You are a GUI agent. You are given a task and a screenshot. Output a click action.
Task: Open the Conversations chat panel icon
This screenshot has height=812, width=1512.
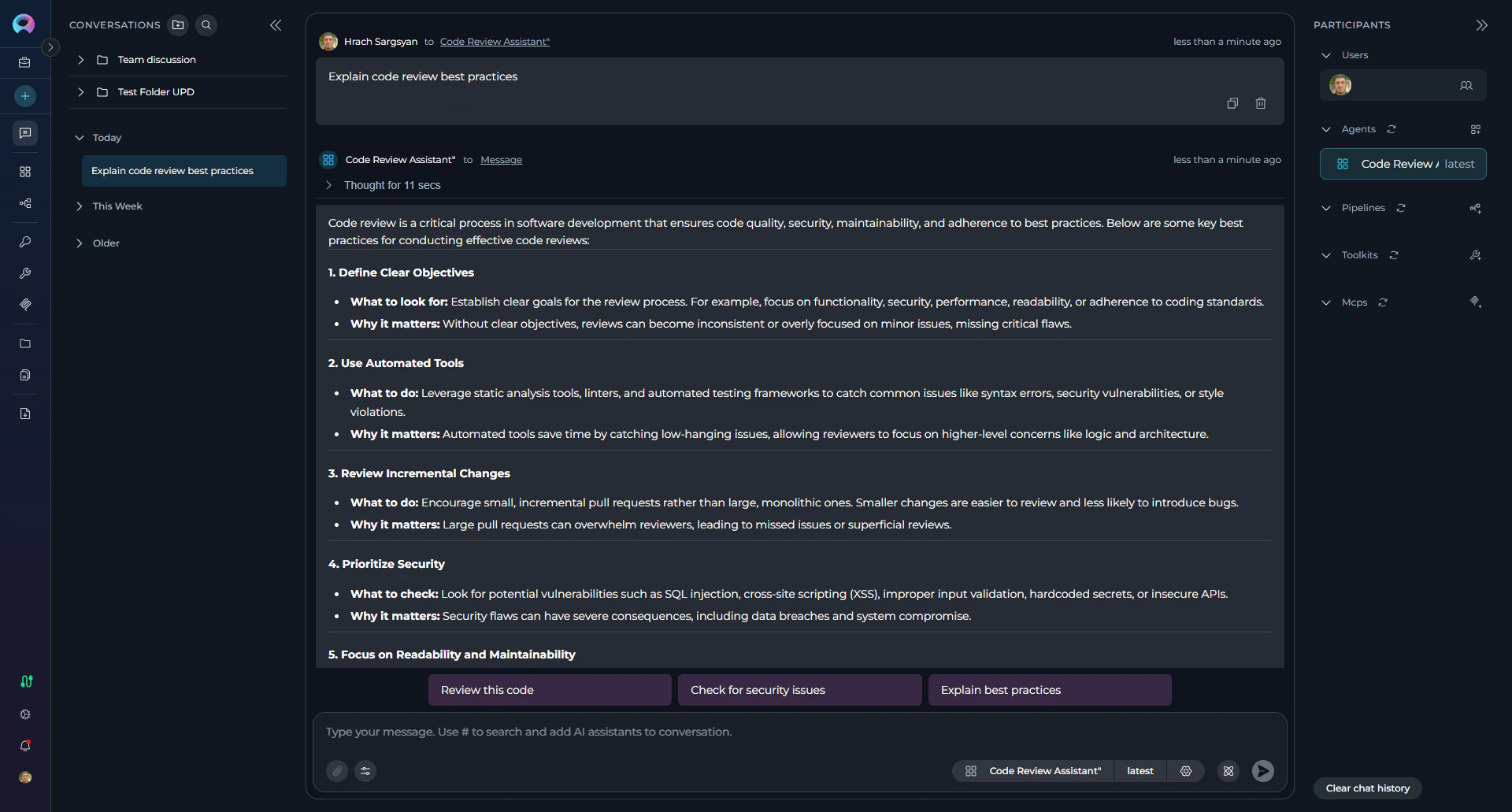(24, 133)
